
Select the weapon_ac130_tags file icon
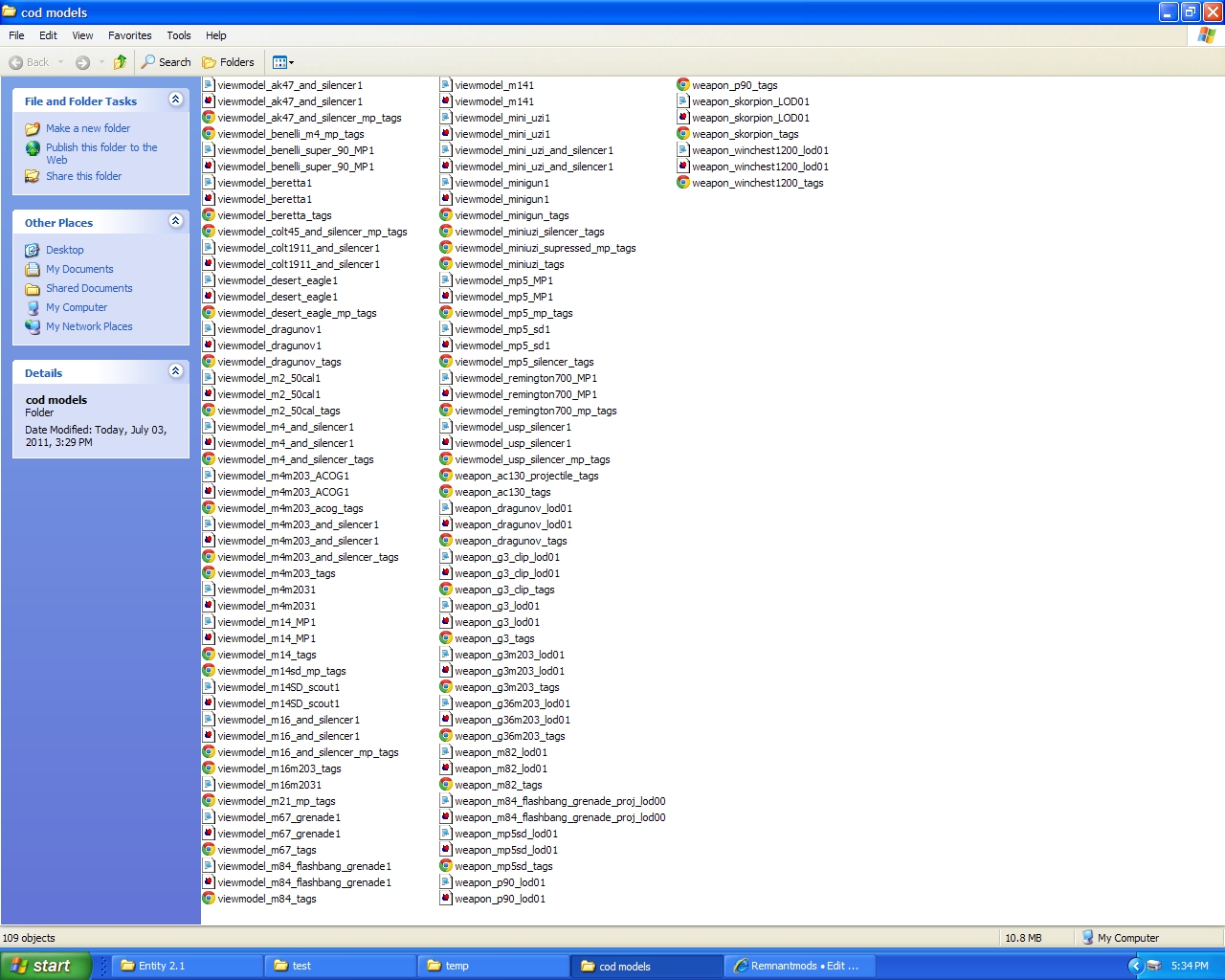tap(446, 492)
